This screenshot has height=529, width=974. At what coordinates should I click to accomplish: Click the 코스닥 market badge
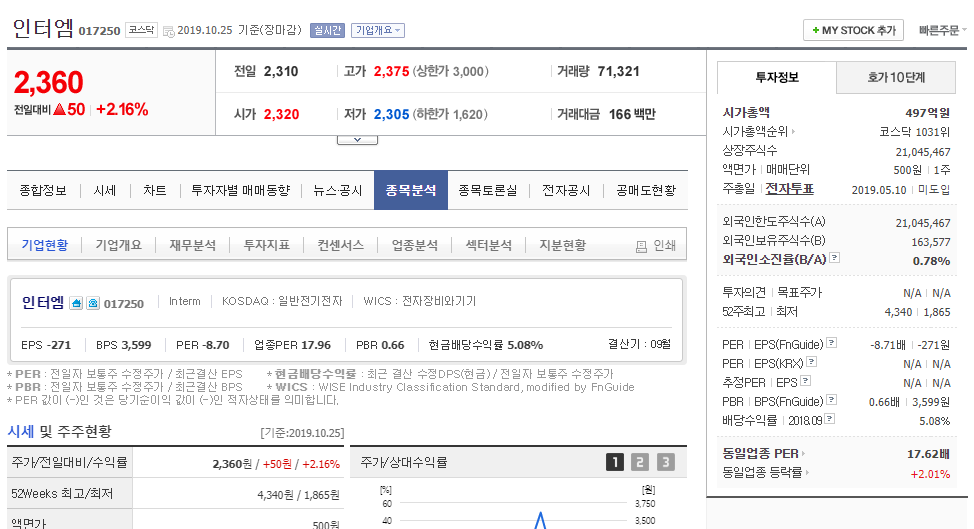(142, 30)
